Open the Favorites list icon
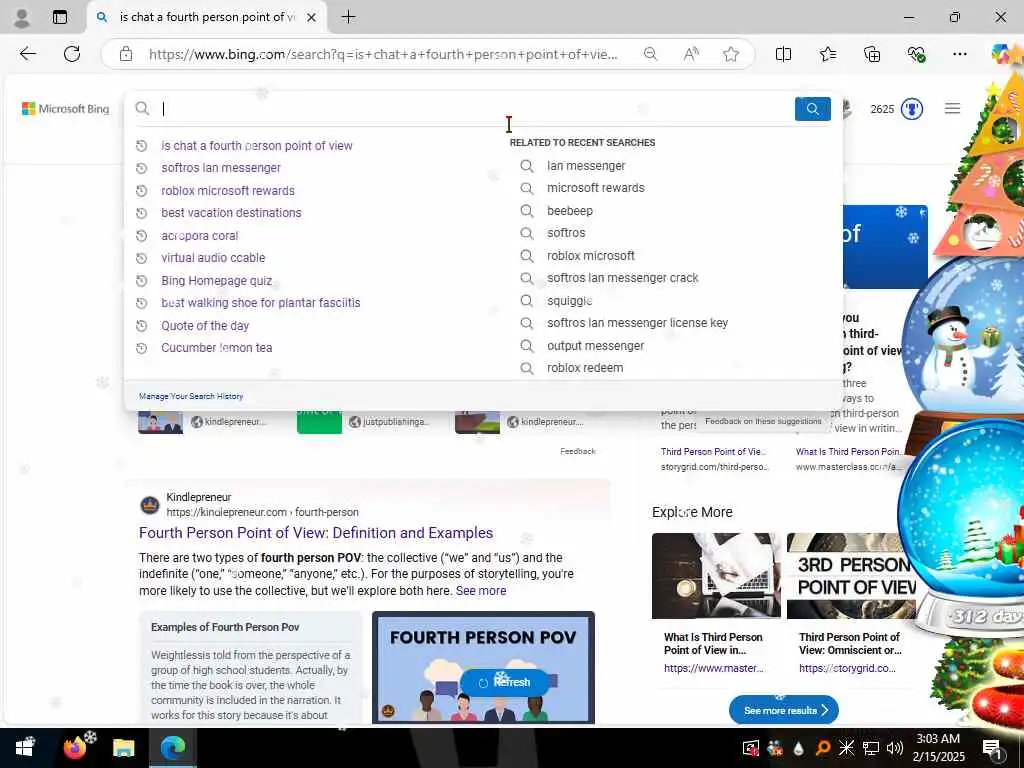Image resolution: width=1024 pixels, height=768 pixels. 828,54
